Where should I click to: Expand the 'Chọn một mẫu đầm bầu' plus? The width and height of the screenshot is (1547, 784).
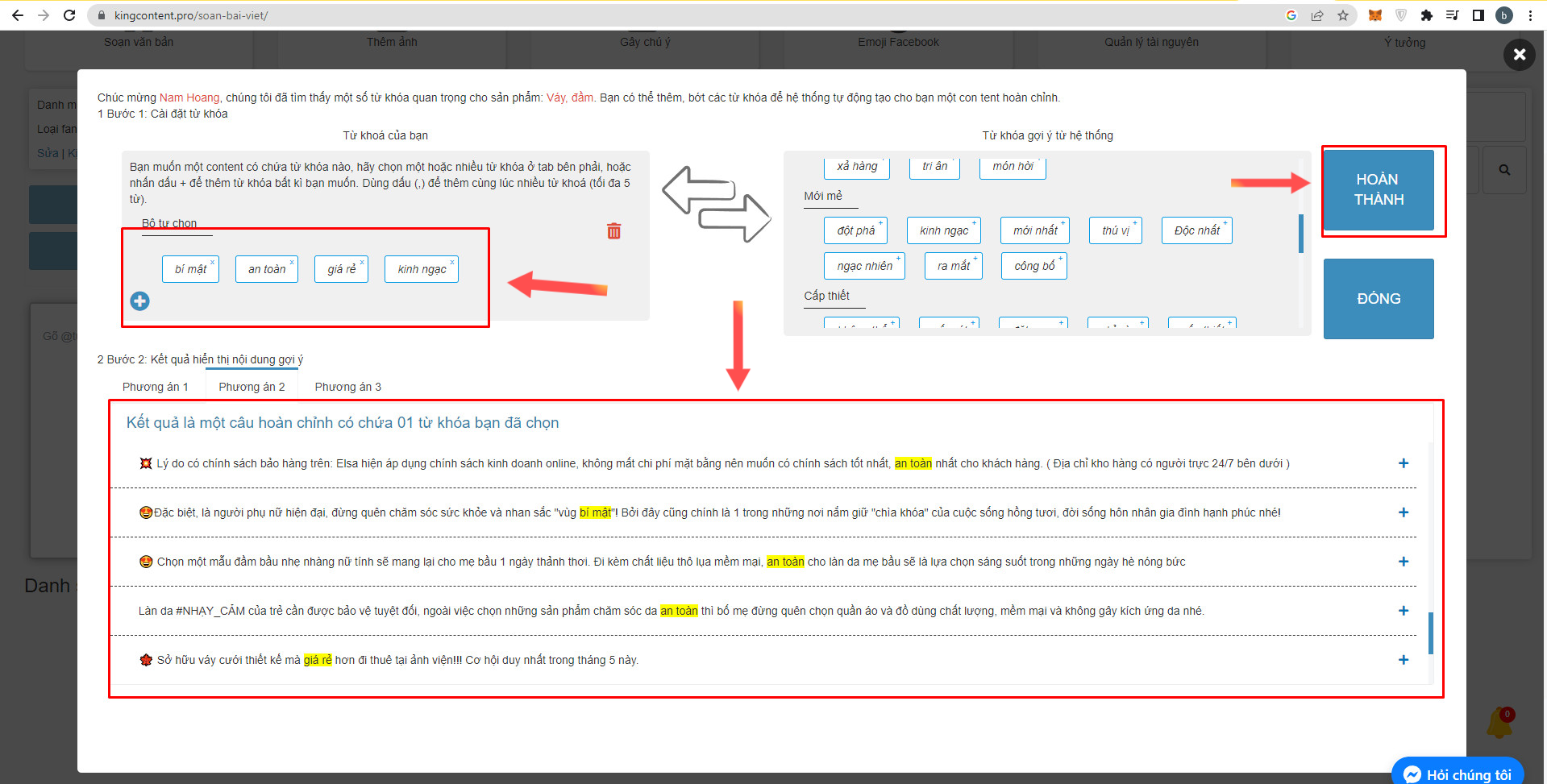1404,562
